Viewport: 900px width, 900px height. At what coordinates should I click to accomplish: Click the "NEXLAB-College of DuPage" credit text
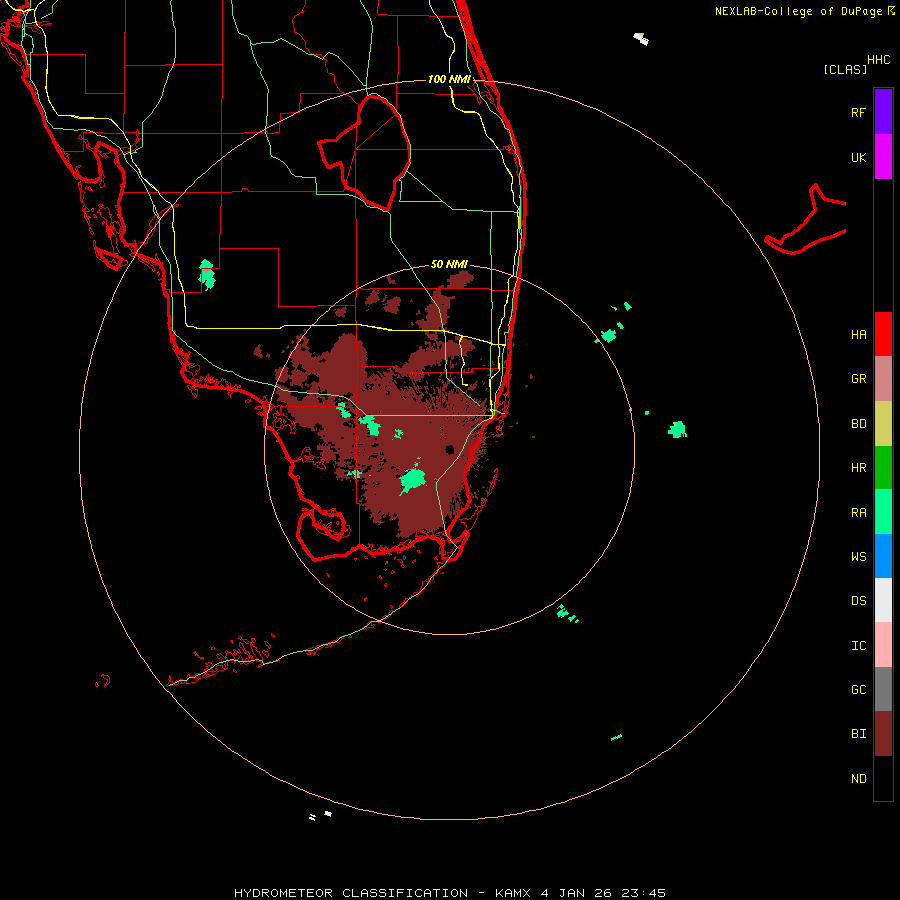tap(798, 11)
